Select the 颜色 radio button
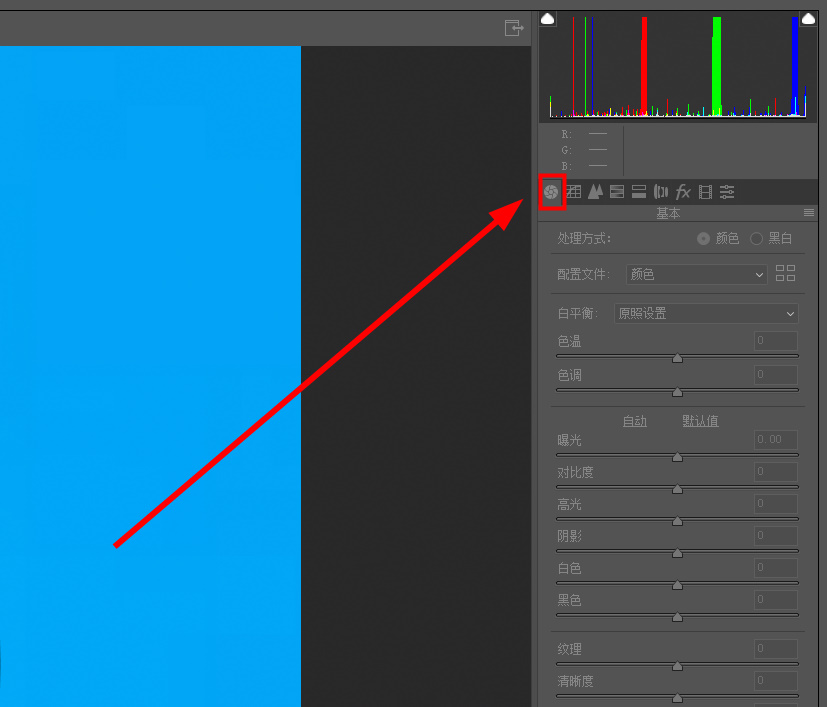827x707 pixels. [x=703, y=238]
